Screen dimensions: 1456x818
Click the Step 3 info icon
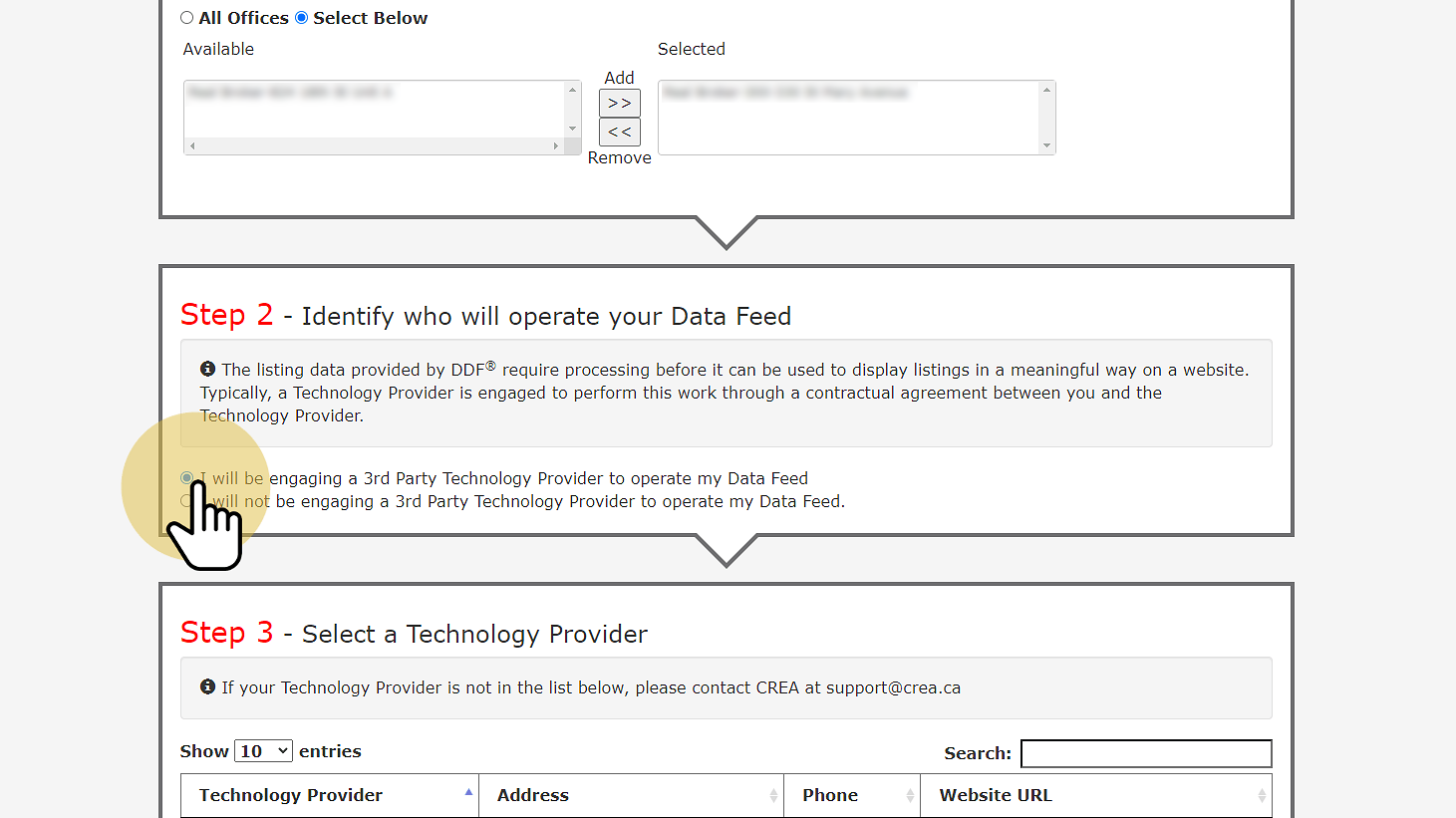click(x=207, y=686)
